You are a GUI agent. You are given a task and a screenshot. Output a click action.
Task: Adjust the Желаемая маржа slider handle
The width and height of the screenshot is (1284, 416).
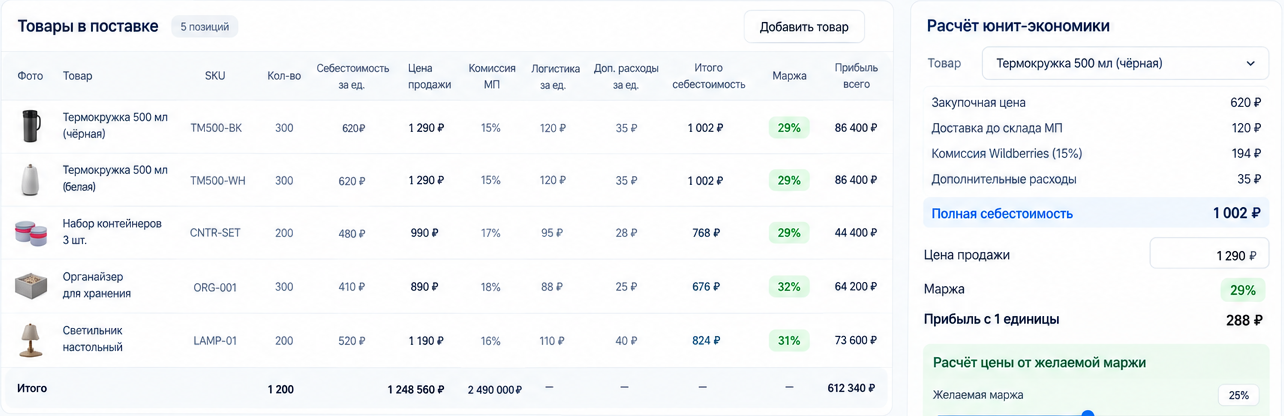coord(1088,413)
